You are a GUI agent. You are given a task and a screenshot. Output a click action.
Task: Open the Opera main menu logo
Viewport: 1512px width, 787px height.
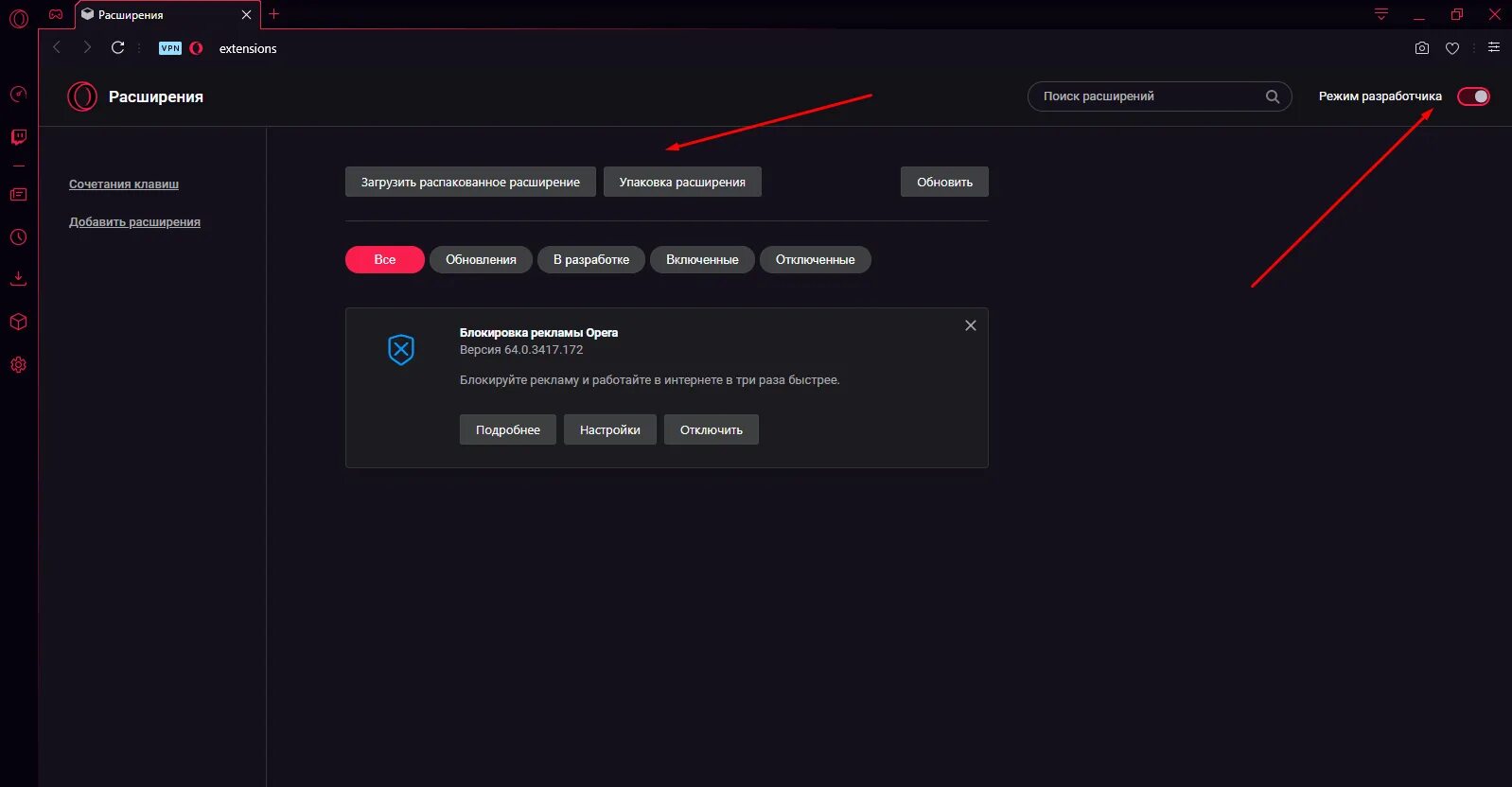coord(19,18)
